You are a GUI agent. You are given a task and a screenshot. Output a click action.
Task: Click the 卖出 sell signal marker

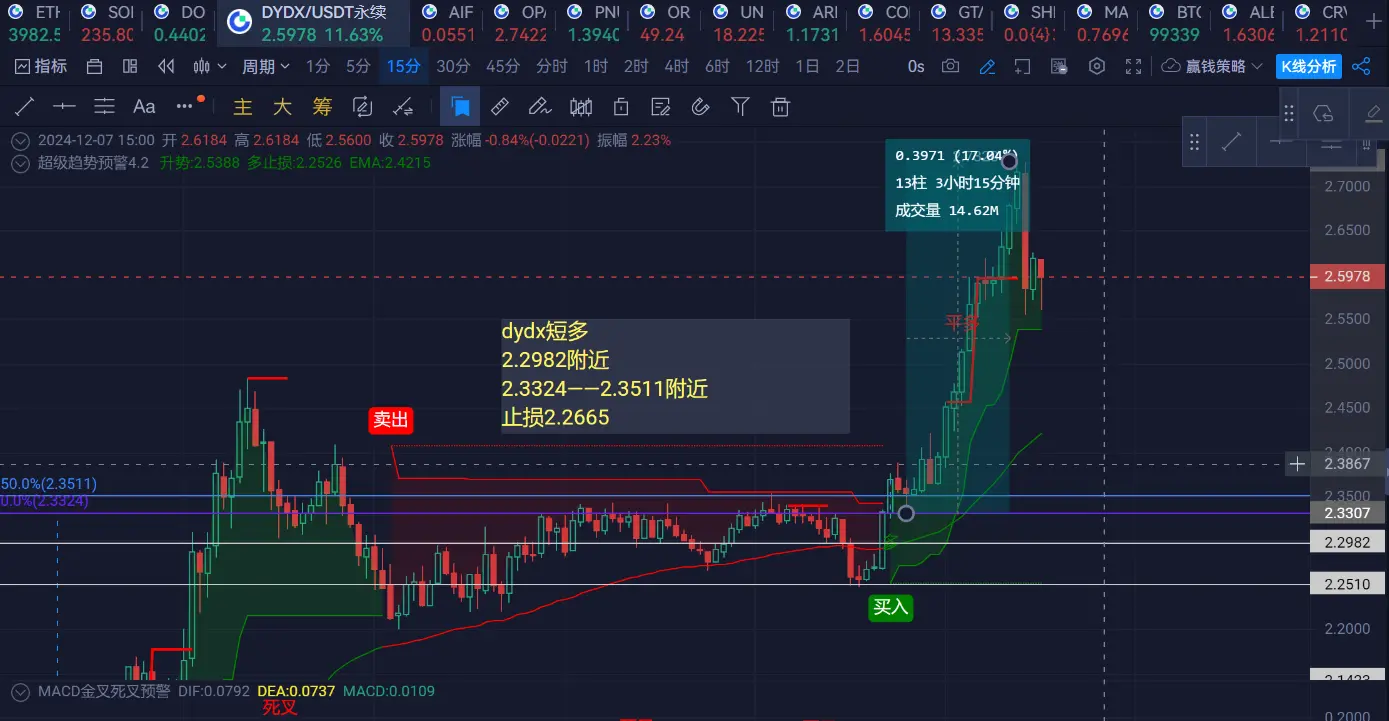[391, 420]
